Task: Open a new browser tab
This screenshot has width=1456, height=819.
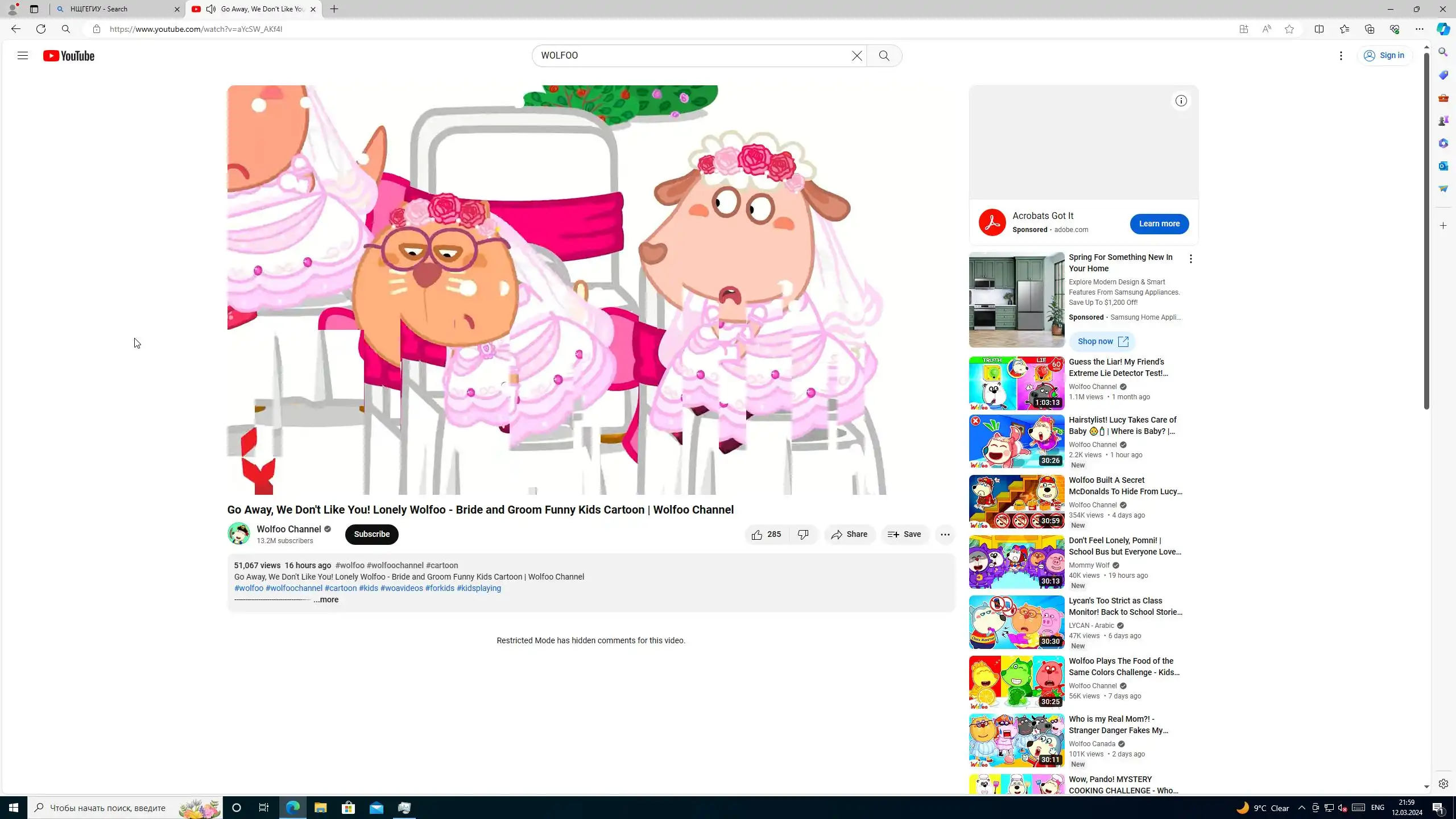Action: tap(334, 9)
